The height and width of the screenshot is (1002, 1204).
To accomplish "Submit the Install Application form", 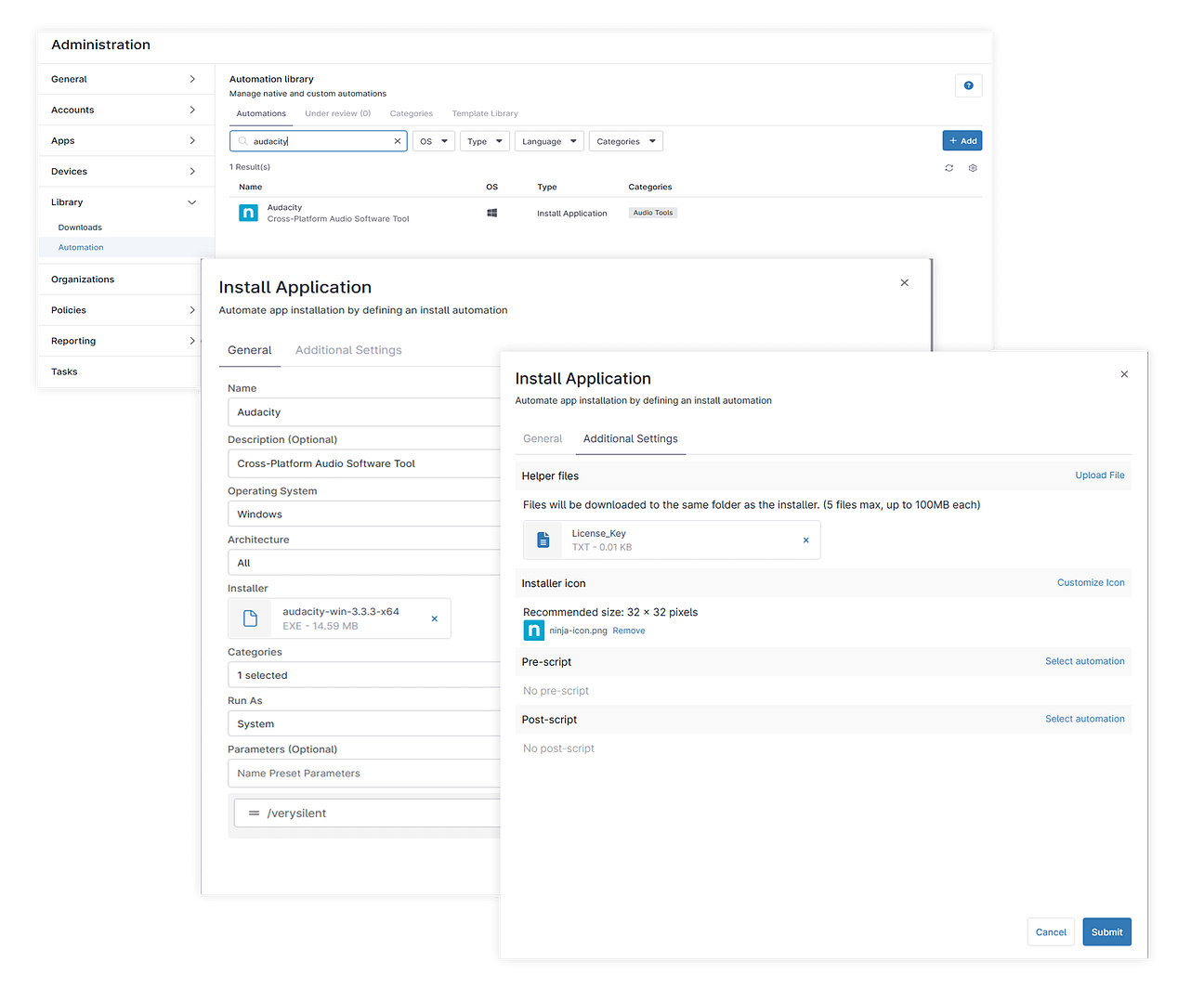I will click(1106, 931).
